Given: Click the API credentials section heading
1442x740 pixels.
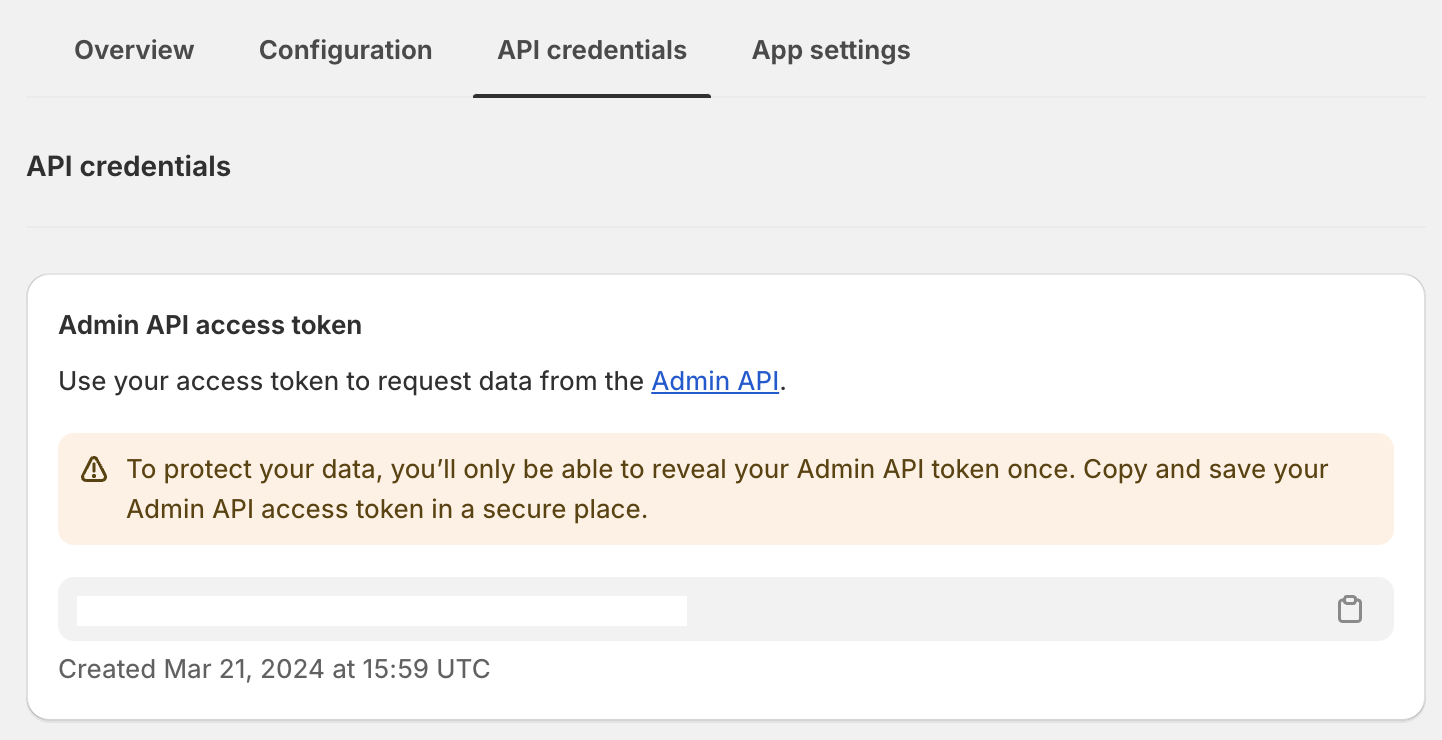Looking at the screenshot, I should [x=129, y=166].
